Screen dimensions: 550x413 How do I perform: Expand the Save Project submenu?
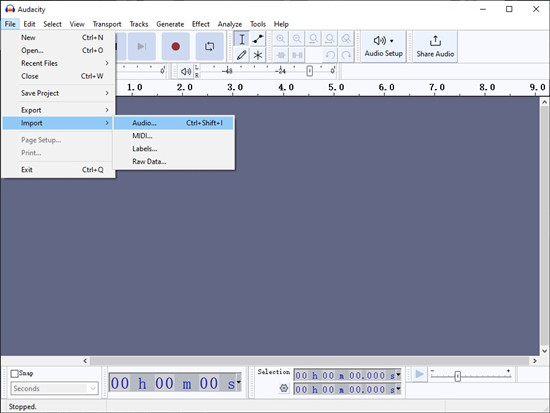(x=58, y=93)
